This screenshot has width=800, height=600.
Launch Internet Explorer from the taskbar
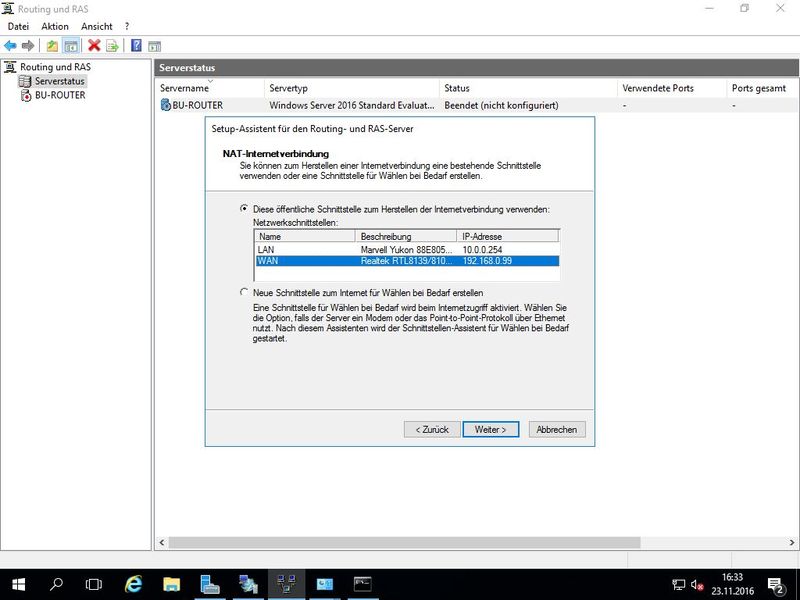click(x=134, y=584)
